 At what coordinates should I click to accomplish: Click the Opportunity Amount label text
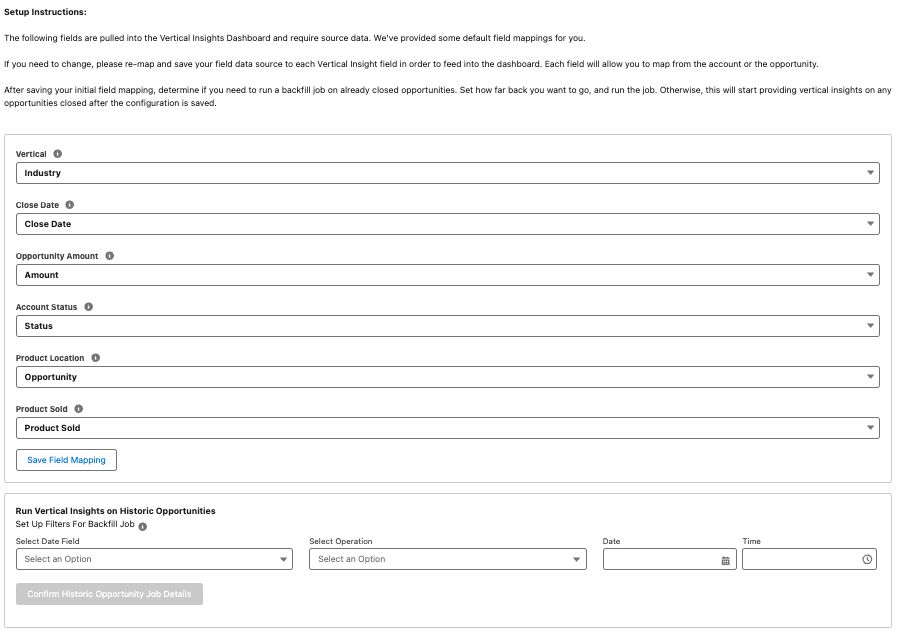tap(57, 256)
